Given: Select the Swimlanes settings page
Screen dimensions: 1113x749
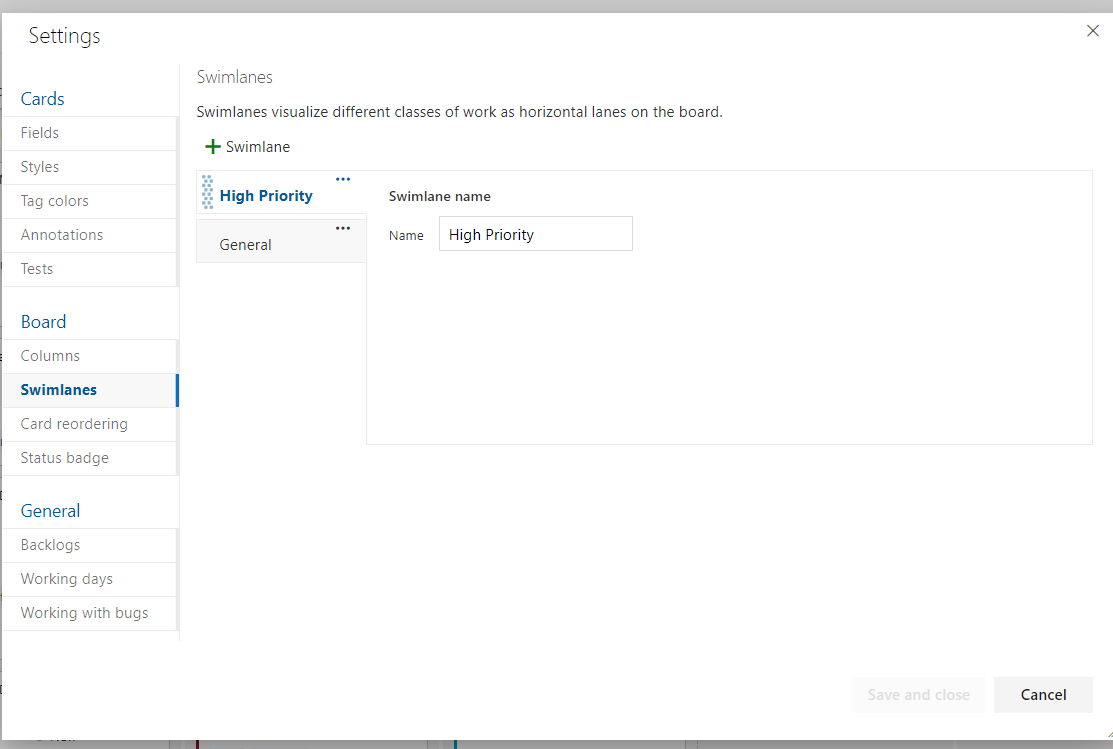Looking at the screenshot, I should click(x=89, y=390).
